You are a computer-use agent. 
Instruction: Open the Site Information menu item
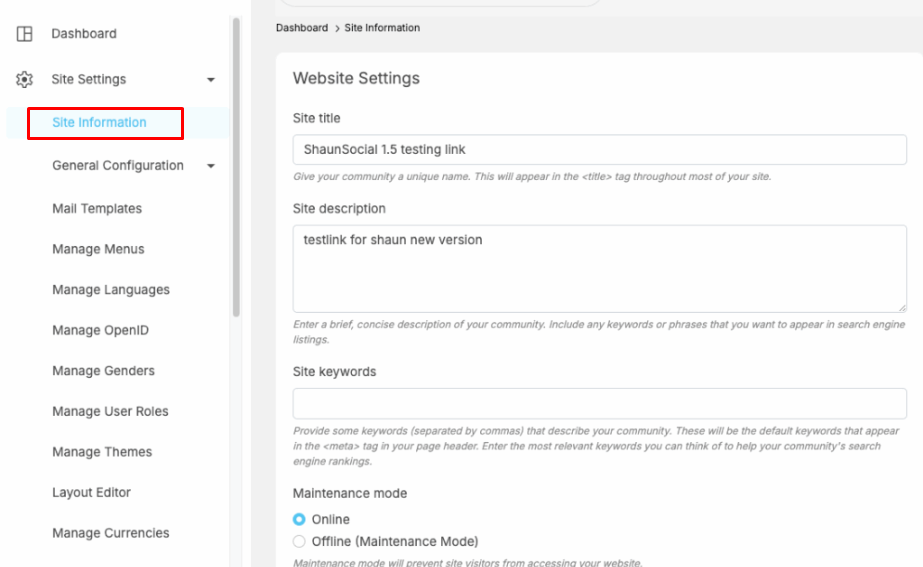[x=100, y=123]
